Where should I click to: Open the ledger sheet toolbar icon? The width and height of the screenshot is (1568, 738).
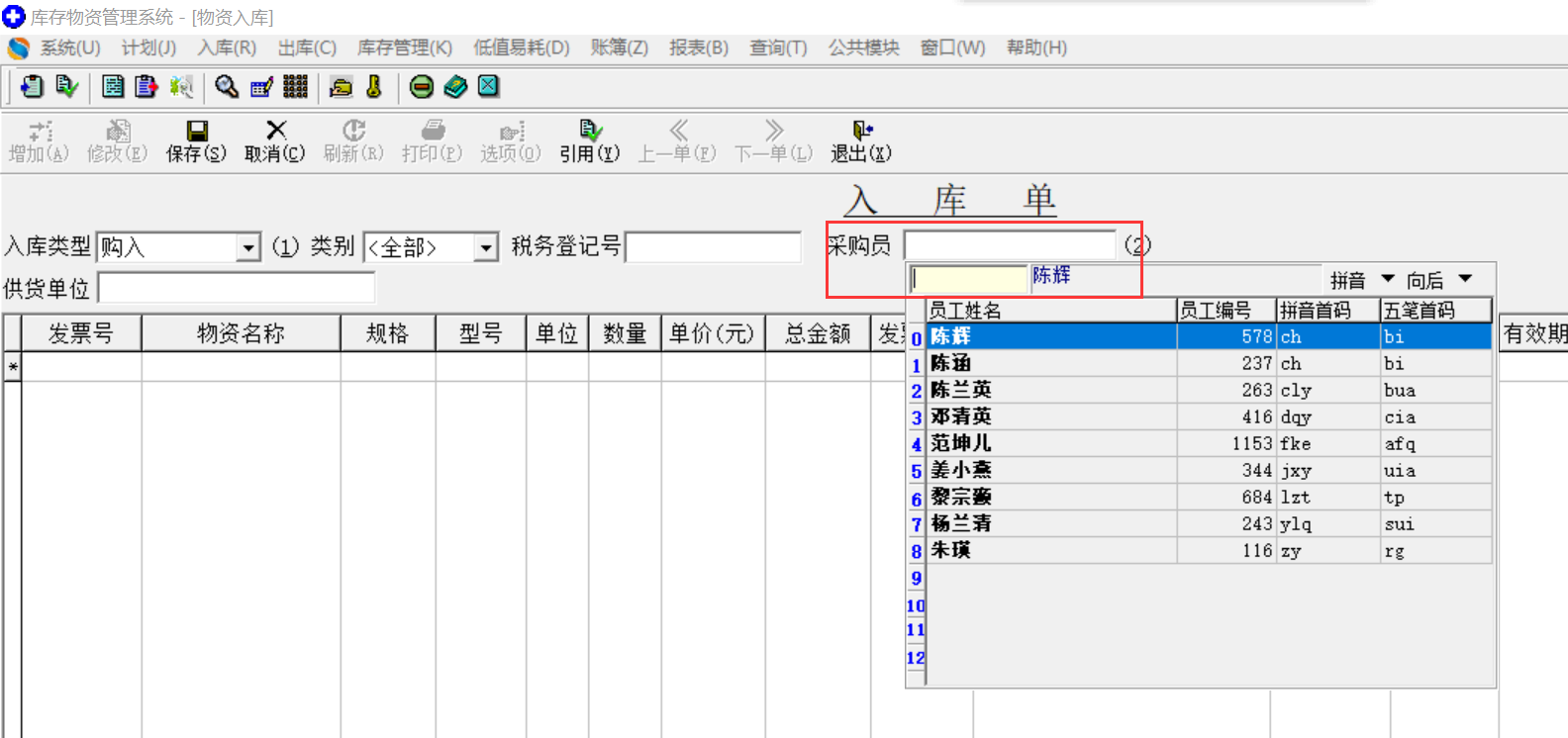coord(114,87)
